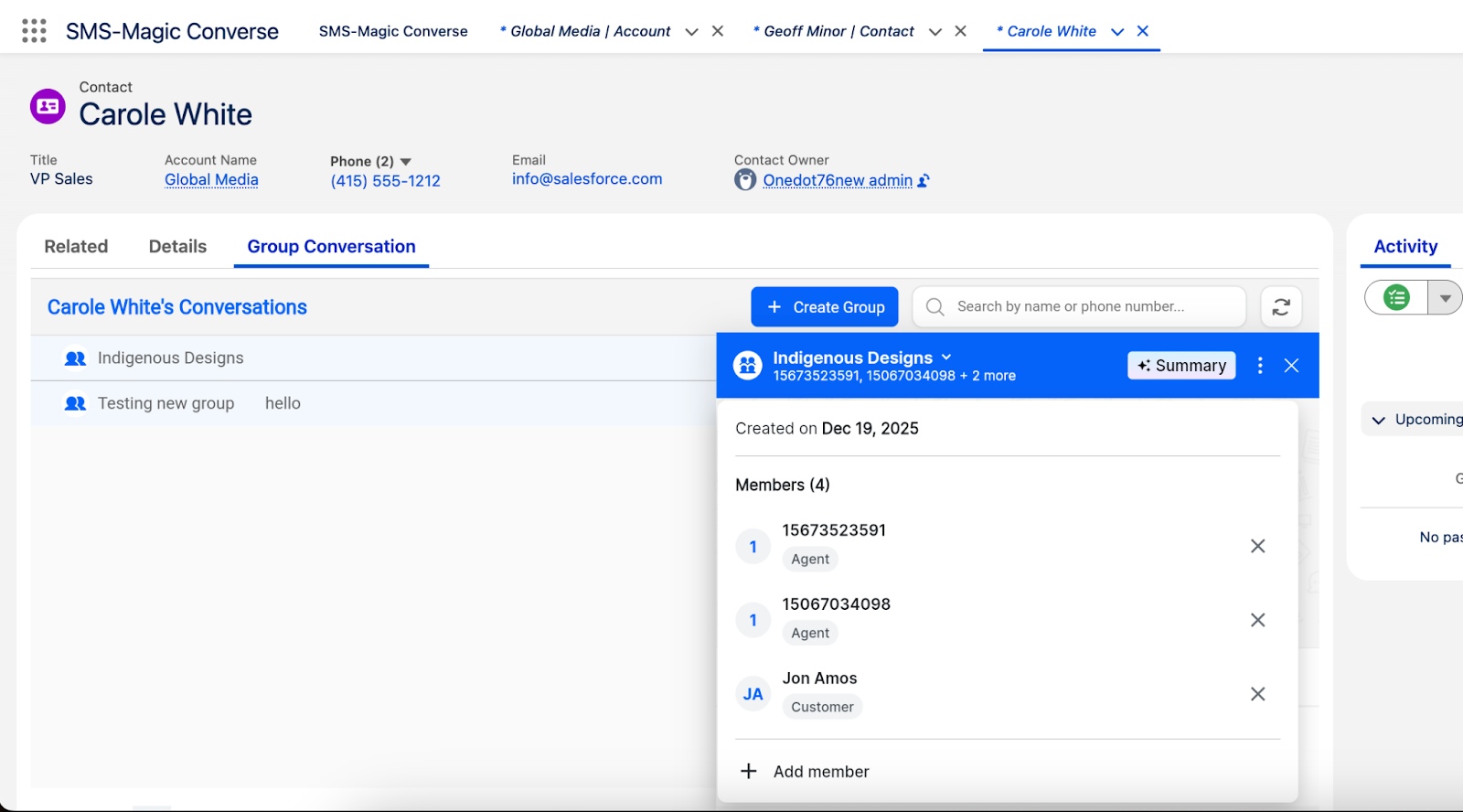Open the three-dot menu in chat header

1260,366
